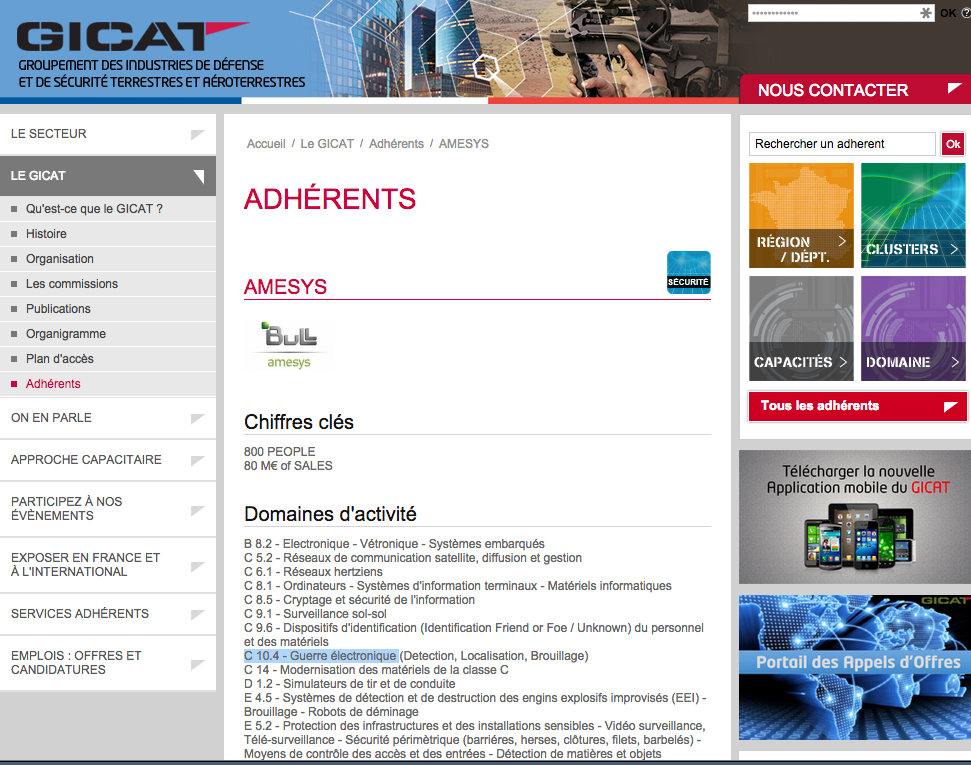Click the large ADHÉRENTS page title

click(330, 199)
